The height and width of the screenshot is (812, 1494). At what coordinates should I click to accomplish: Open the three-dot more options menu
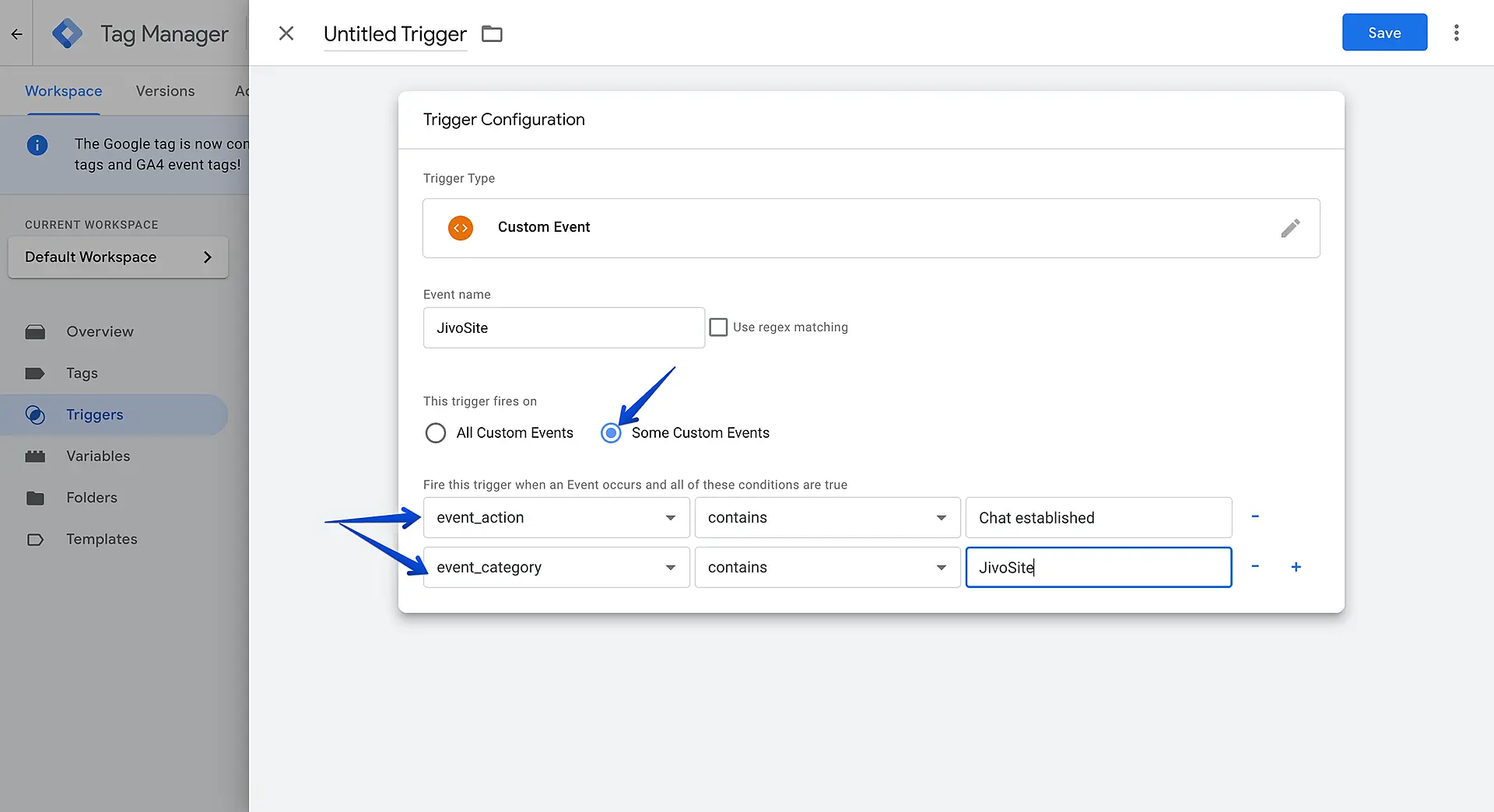(x=1456, y=33)
